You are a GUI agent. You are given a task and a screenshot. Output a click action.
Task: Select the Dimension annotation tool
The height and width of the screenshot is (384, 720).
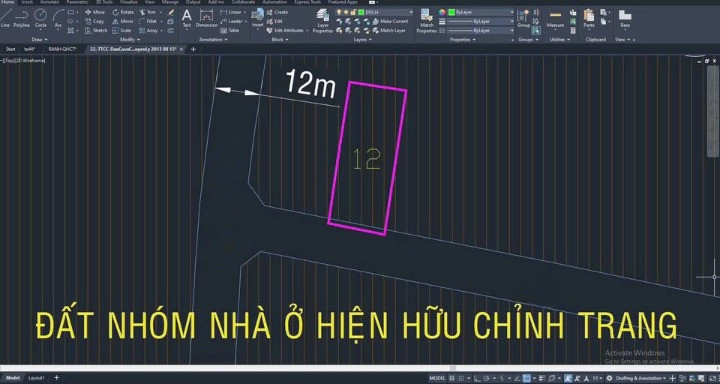207,18
